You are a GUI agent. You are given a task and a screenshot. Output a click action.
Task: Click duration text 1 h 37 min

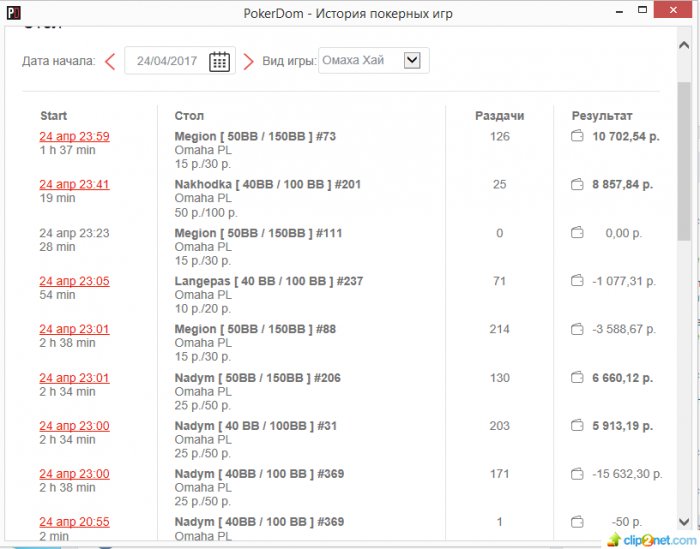point(67,150)
